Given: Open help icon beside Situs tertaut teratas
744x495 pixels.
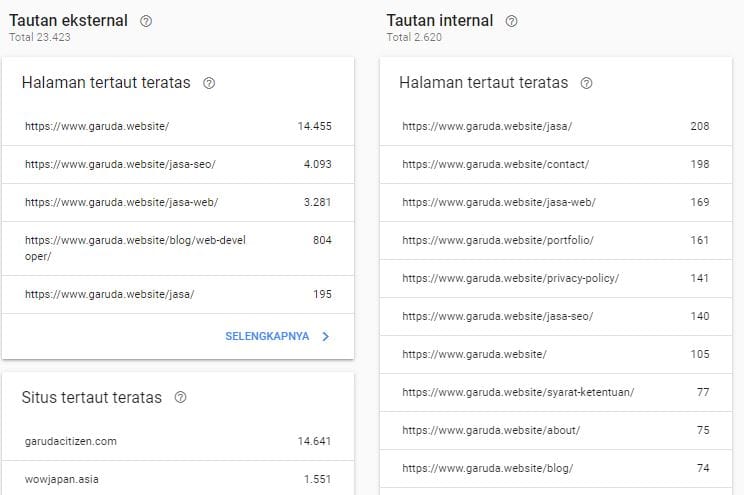Looking at the screenshot, I should coord(180,397).
